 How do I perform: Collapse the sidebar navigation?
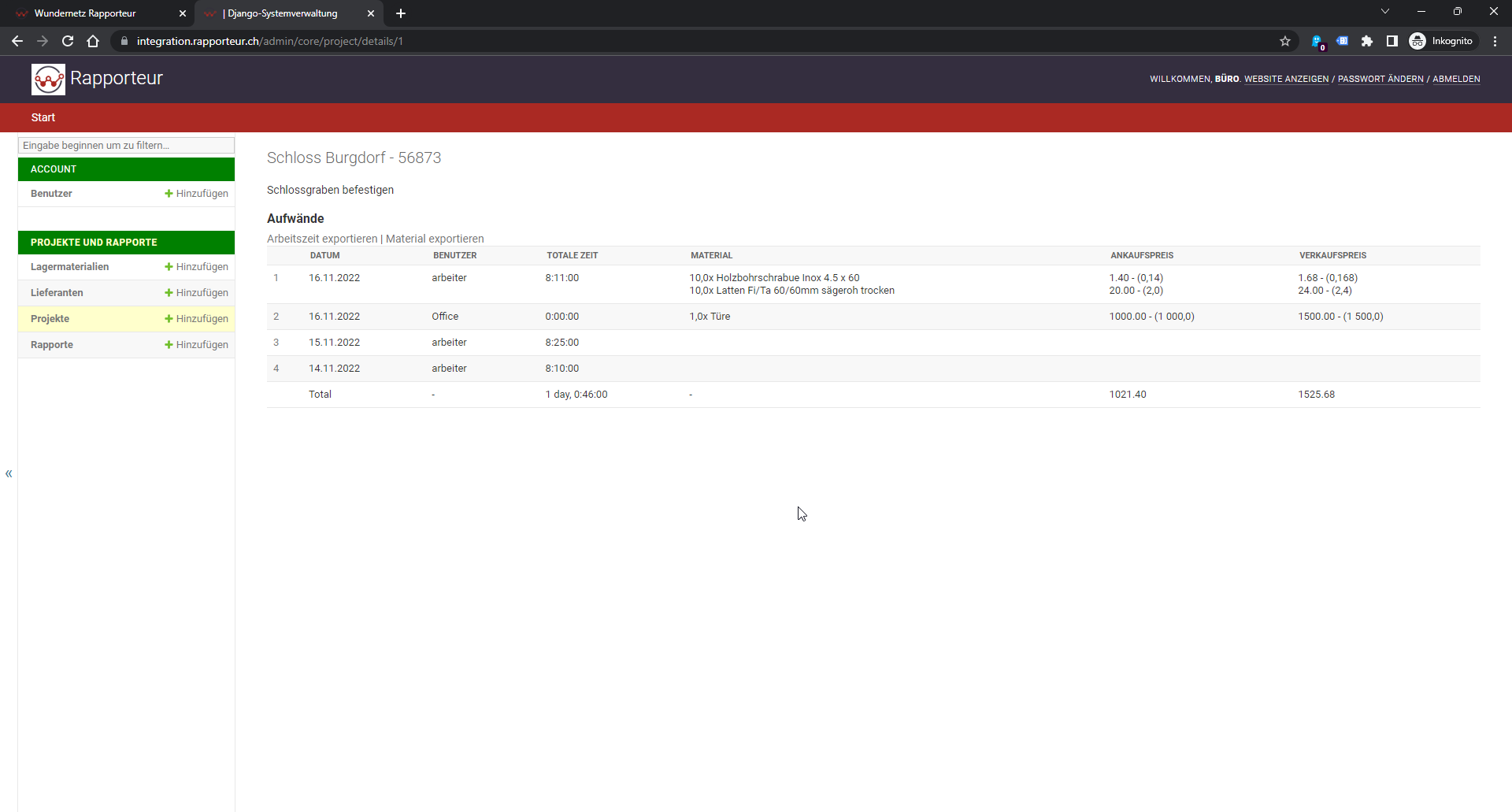click(9, 473)
